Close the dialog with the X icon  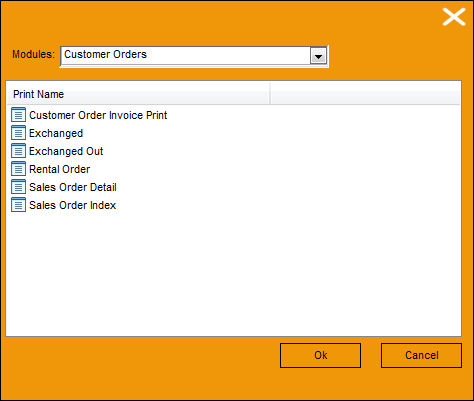454,17
